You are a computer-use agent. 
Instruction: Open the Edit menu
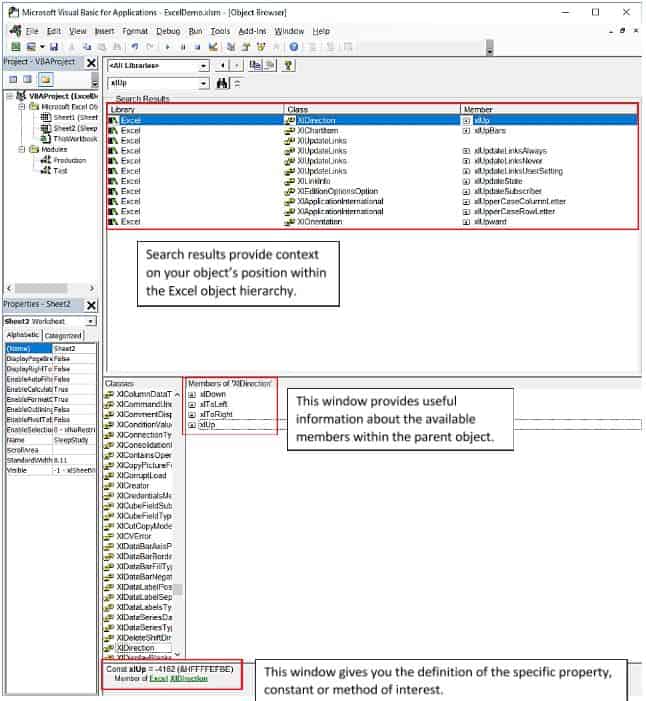(54, 31)
